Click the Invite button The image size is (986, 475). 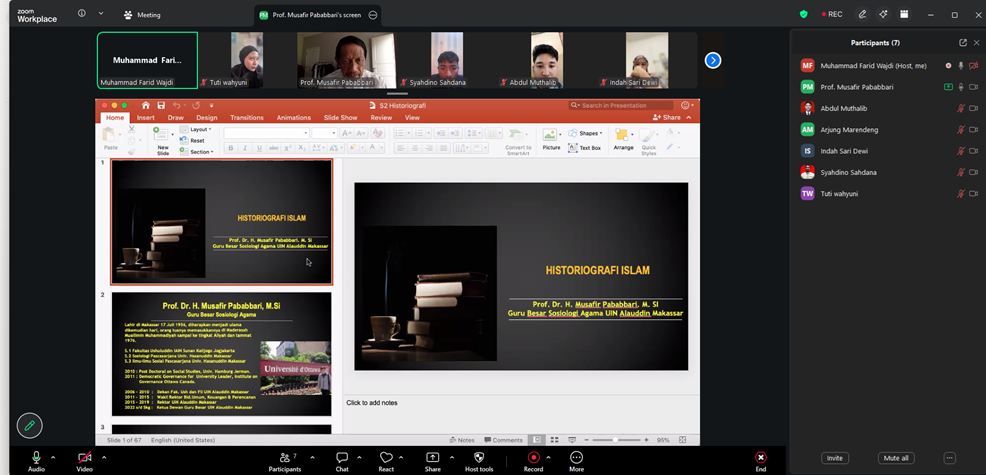click(x=834, y=458)
